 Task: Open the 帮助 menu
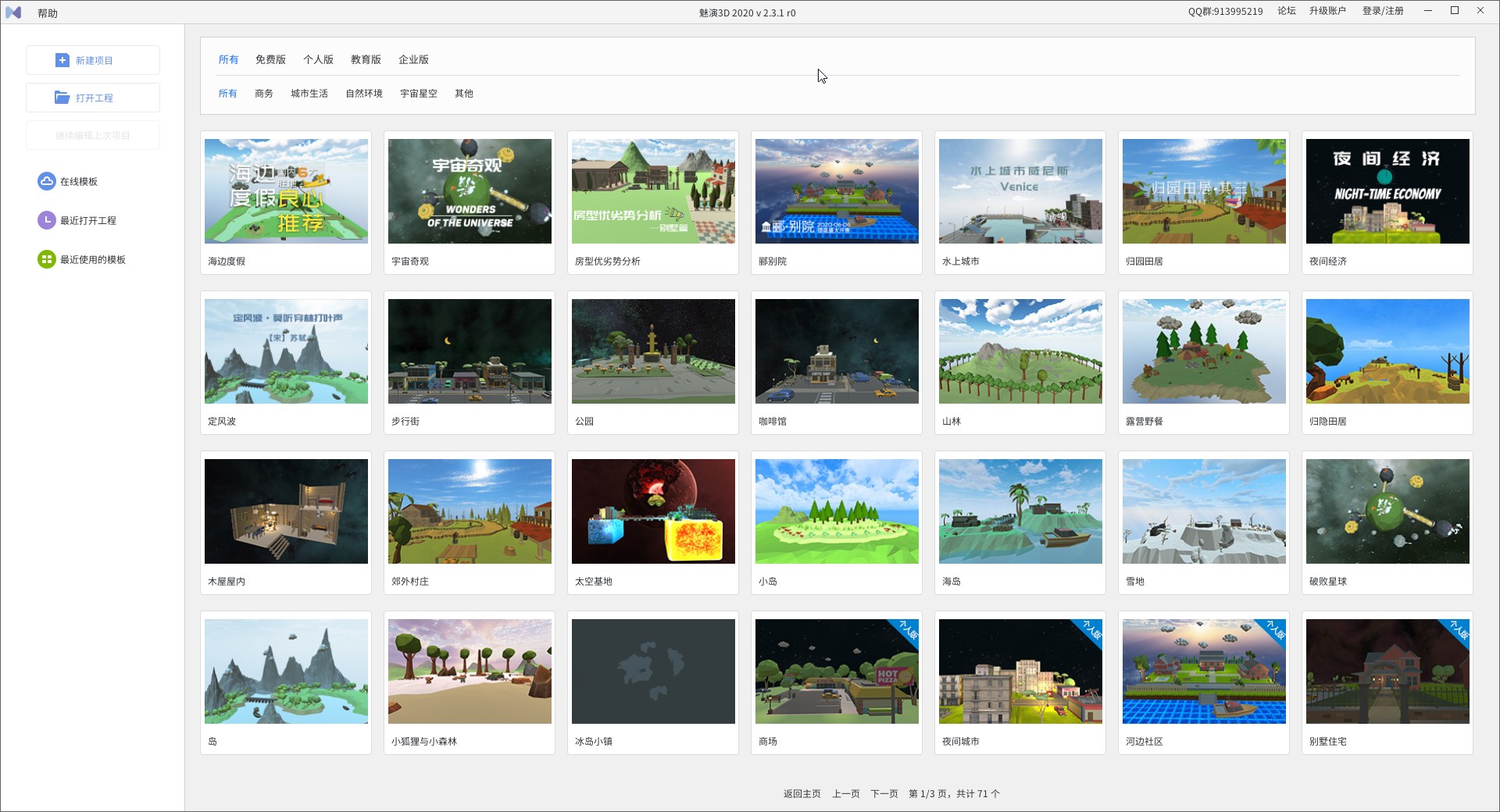48,13
